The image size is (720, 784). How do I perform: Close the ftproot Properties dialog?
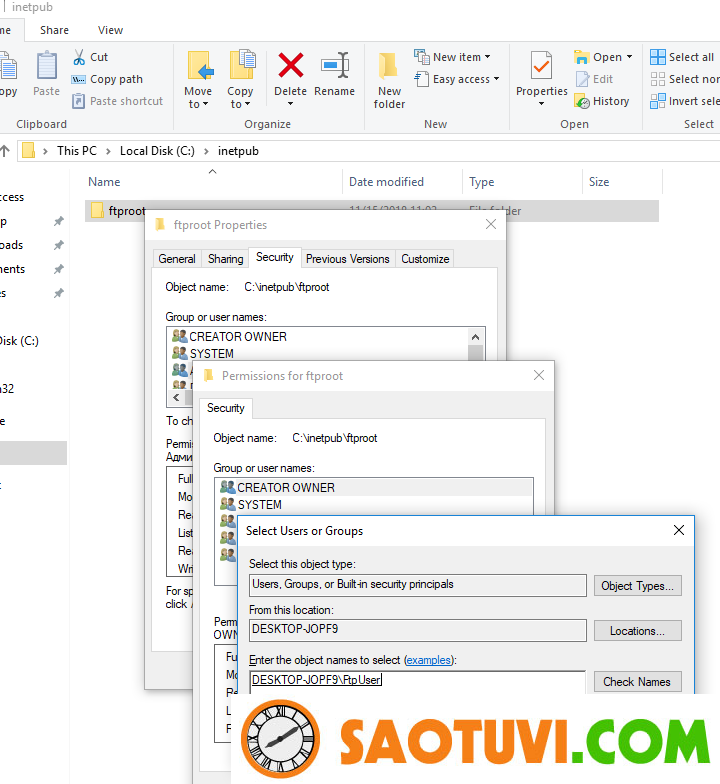491,224
